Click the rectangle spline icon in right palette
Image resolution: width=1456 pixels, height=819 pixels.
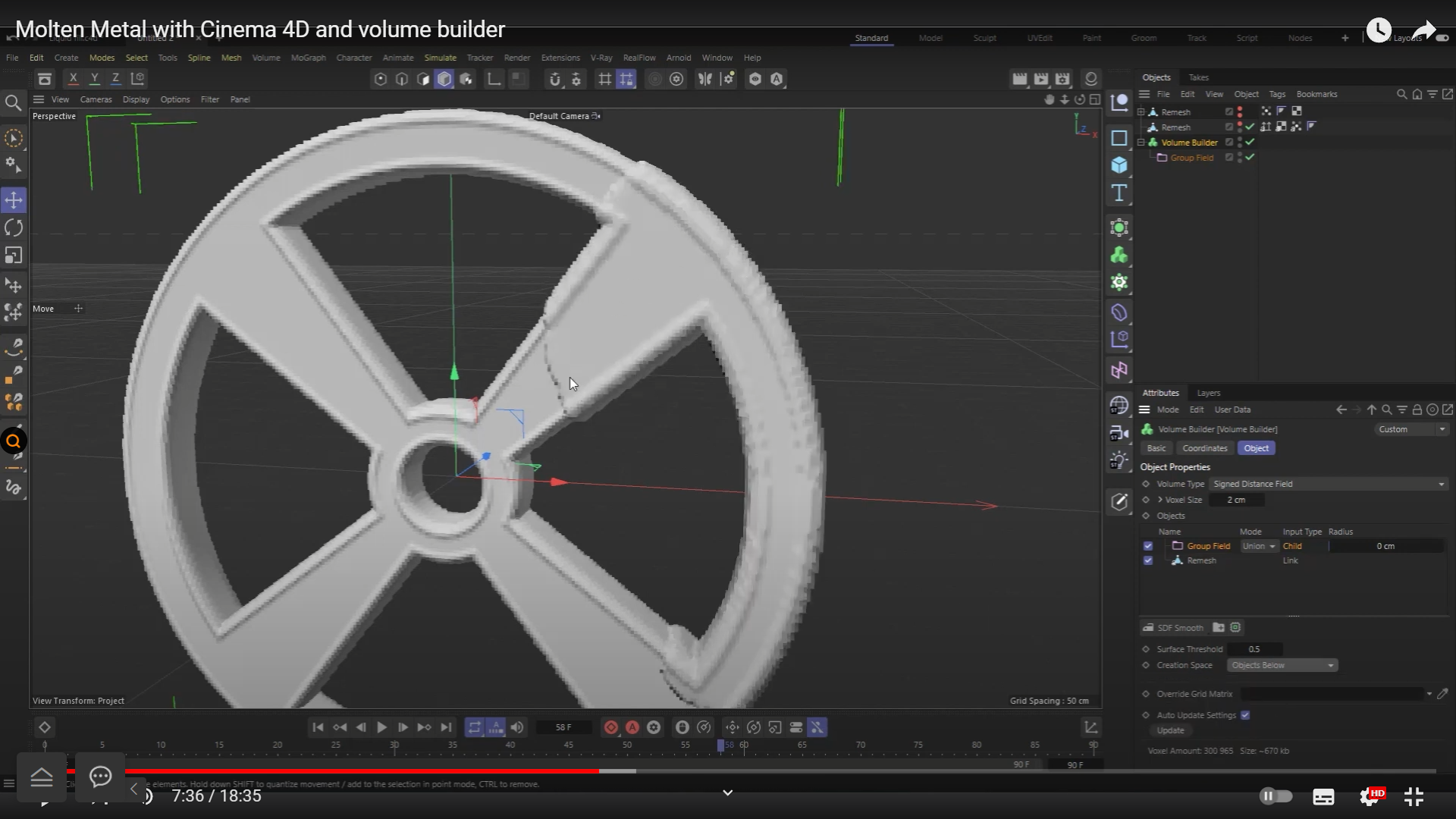(1119, 138)
